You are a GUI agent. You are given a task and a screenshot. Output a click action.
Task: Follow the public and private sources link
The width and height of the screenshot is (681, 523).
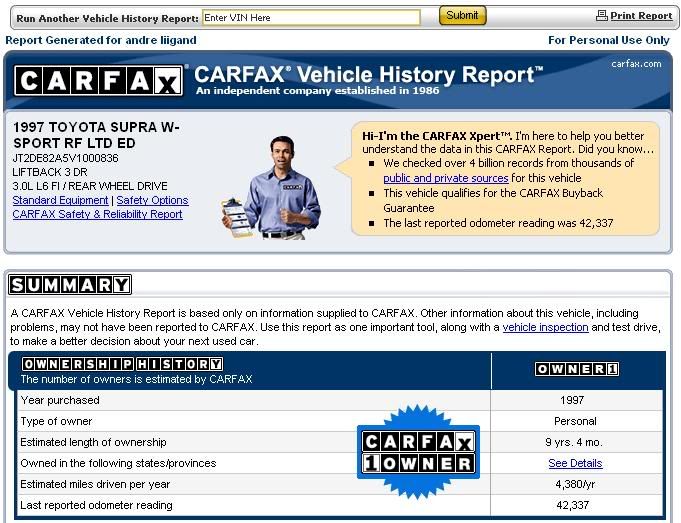click(446, 178)
